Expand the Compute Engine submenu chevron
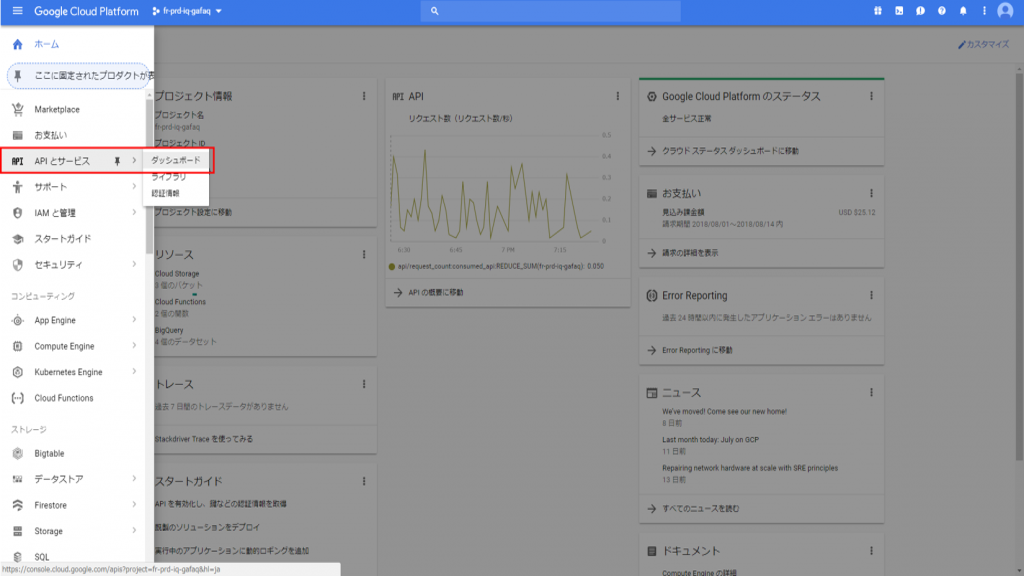 134,345
